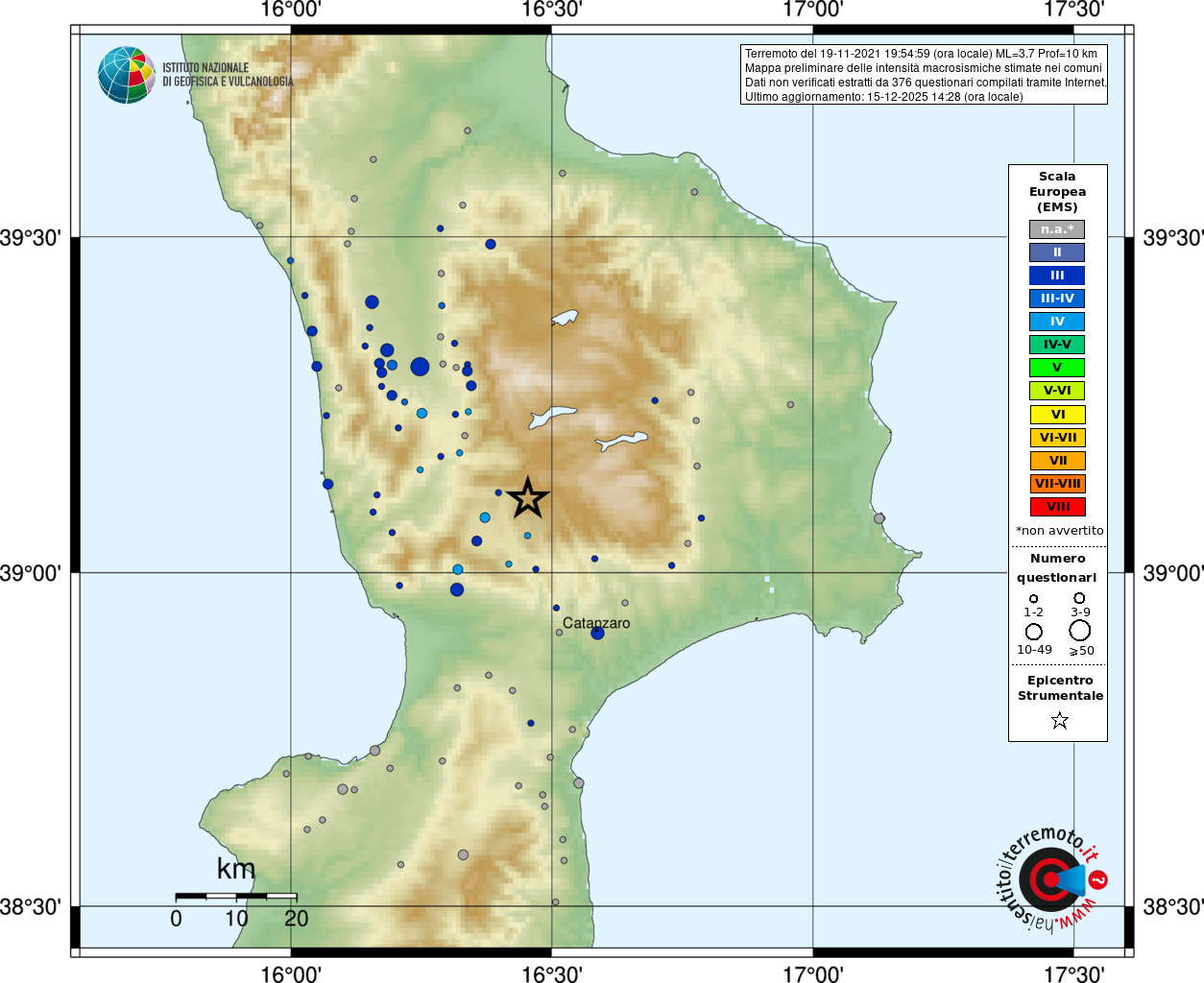
Task: Click the 'Epicentro Strumentale' legend heading
Action: (x=1060, y=688)
